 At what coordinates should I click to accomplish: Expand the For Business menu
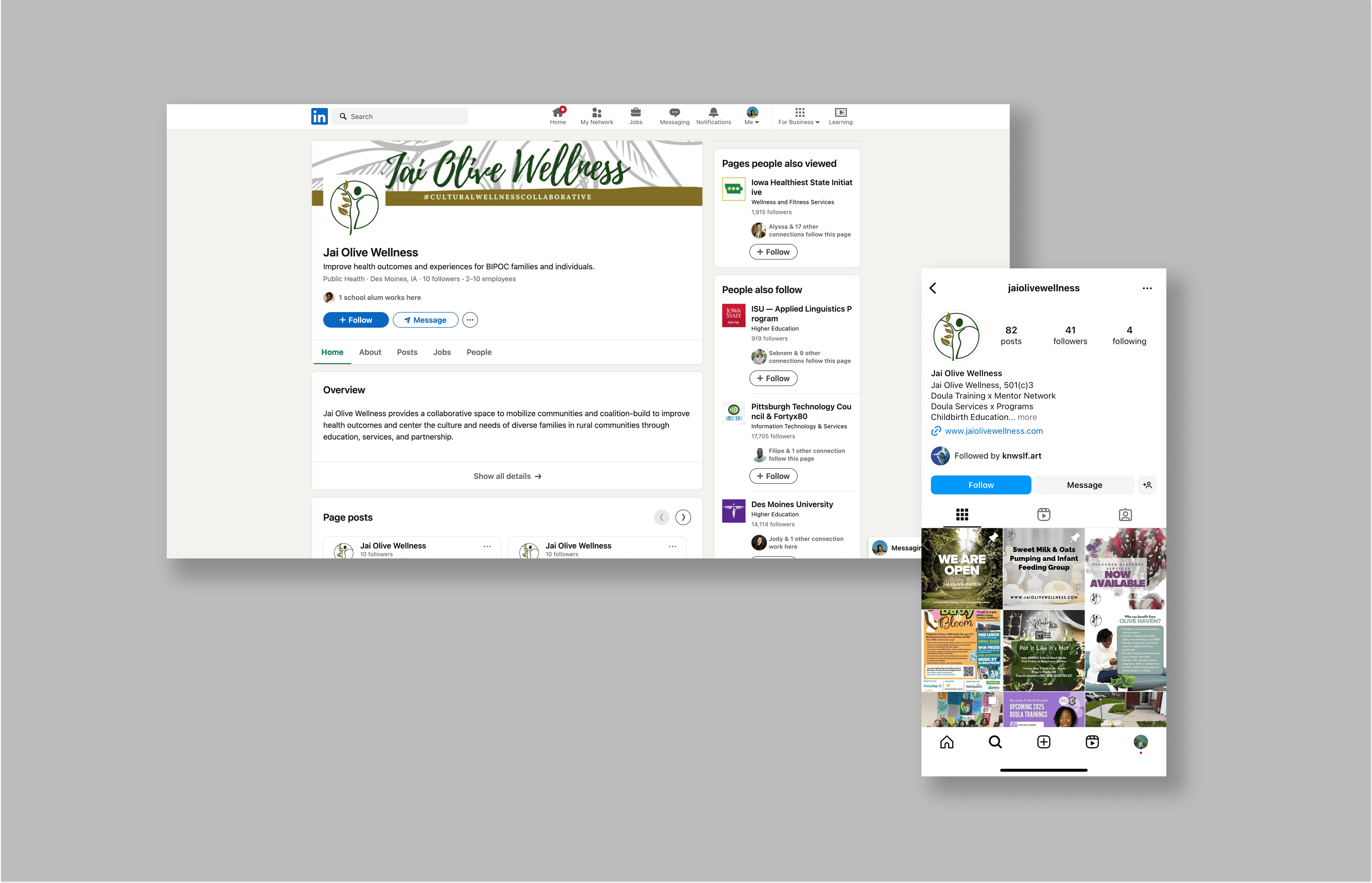point(799,116)
